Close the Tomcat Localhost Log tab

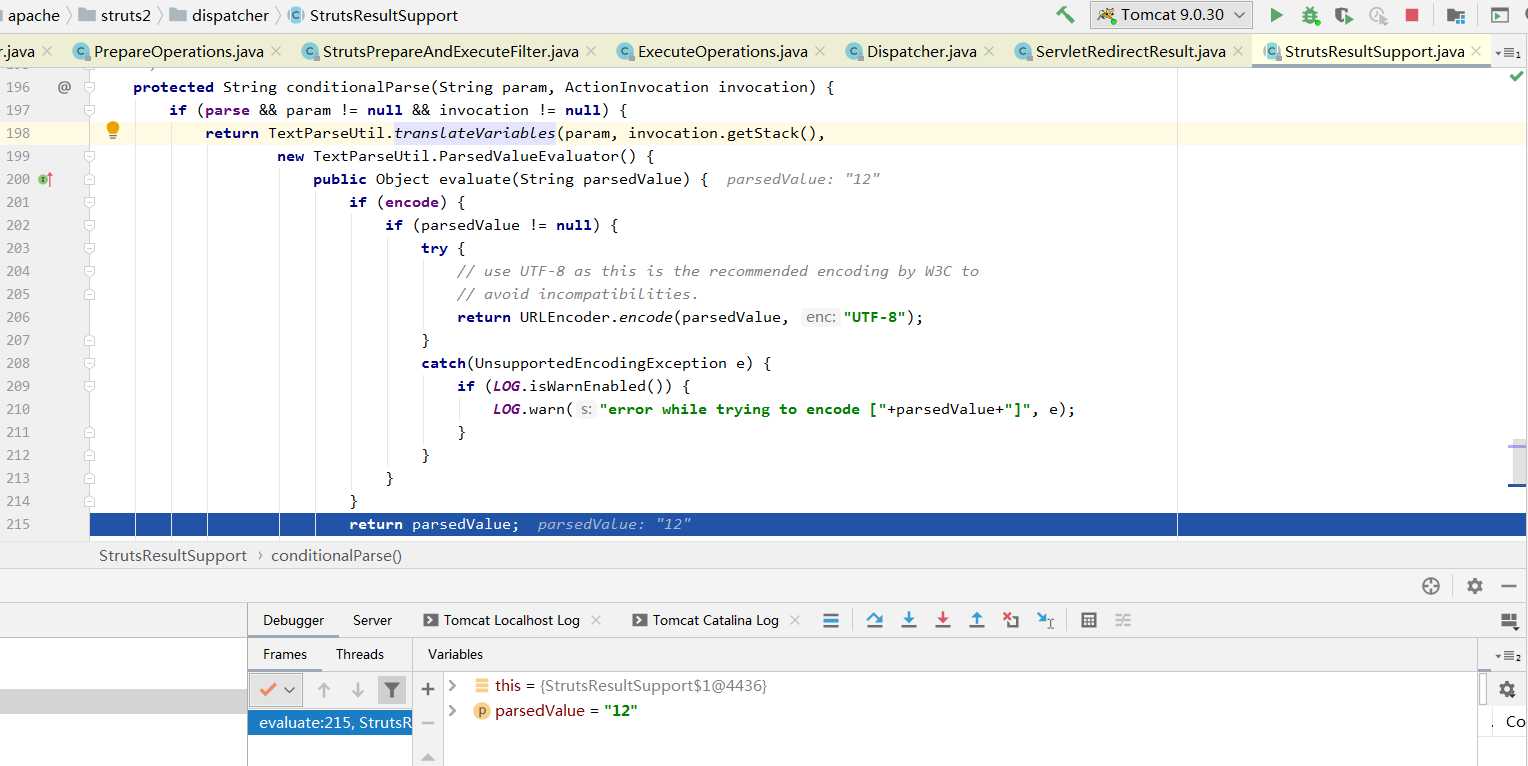[597, 620]
